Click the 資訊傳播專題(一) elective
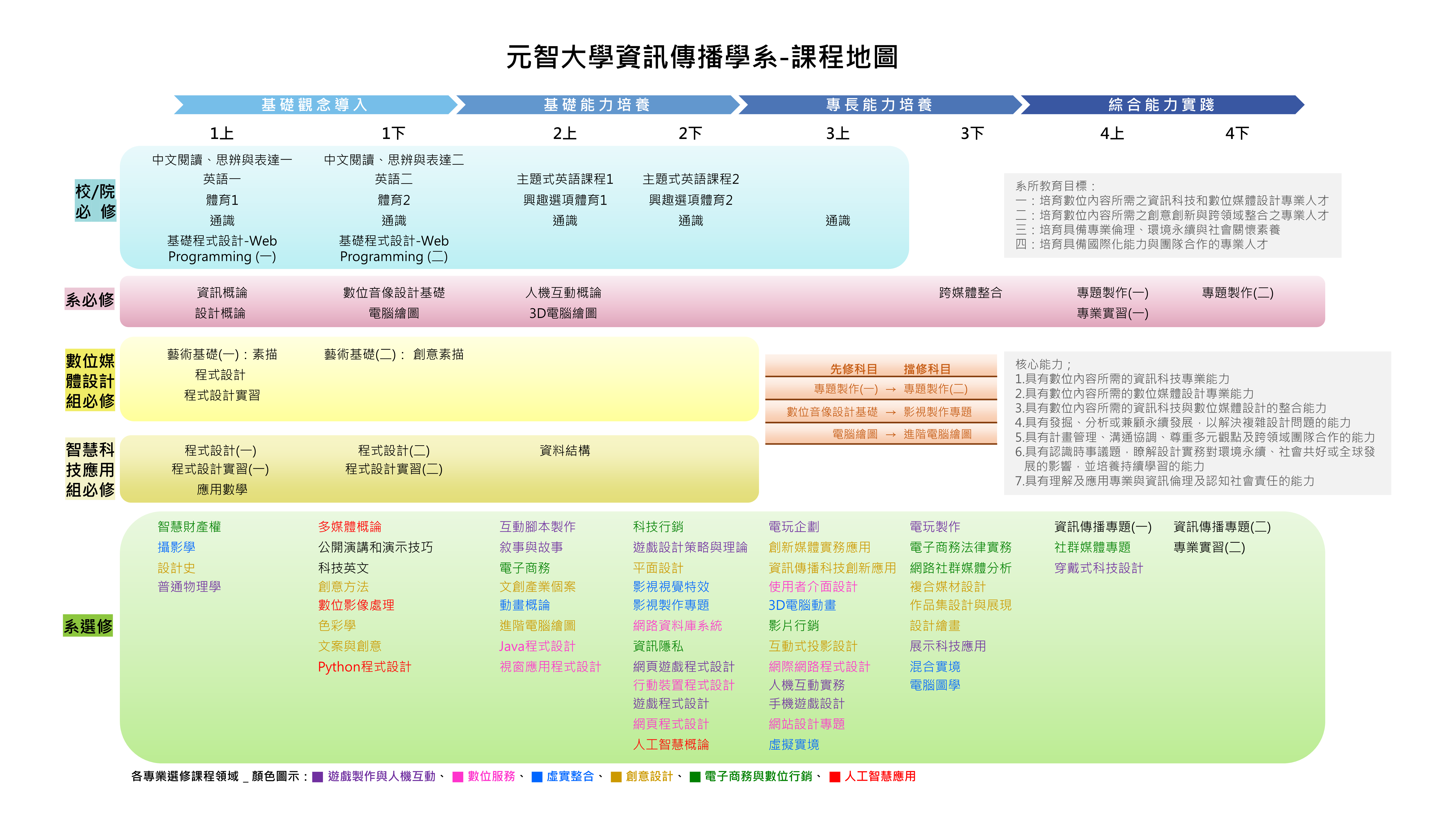Viewport: 1456px width, 819px height. point(1103,527)
